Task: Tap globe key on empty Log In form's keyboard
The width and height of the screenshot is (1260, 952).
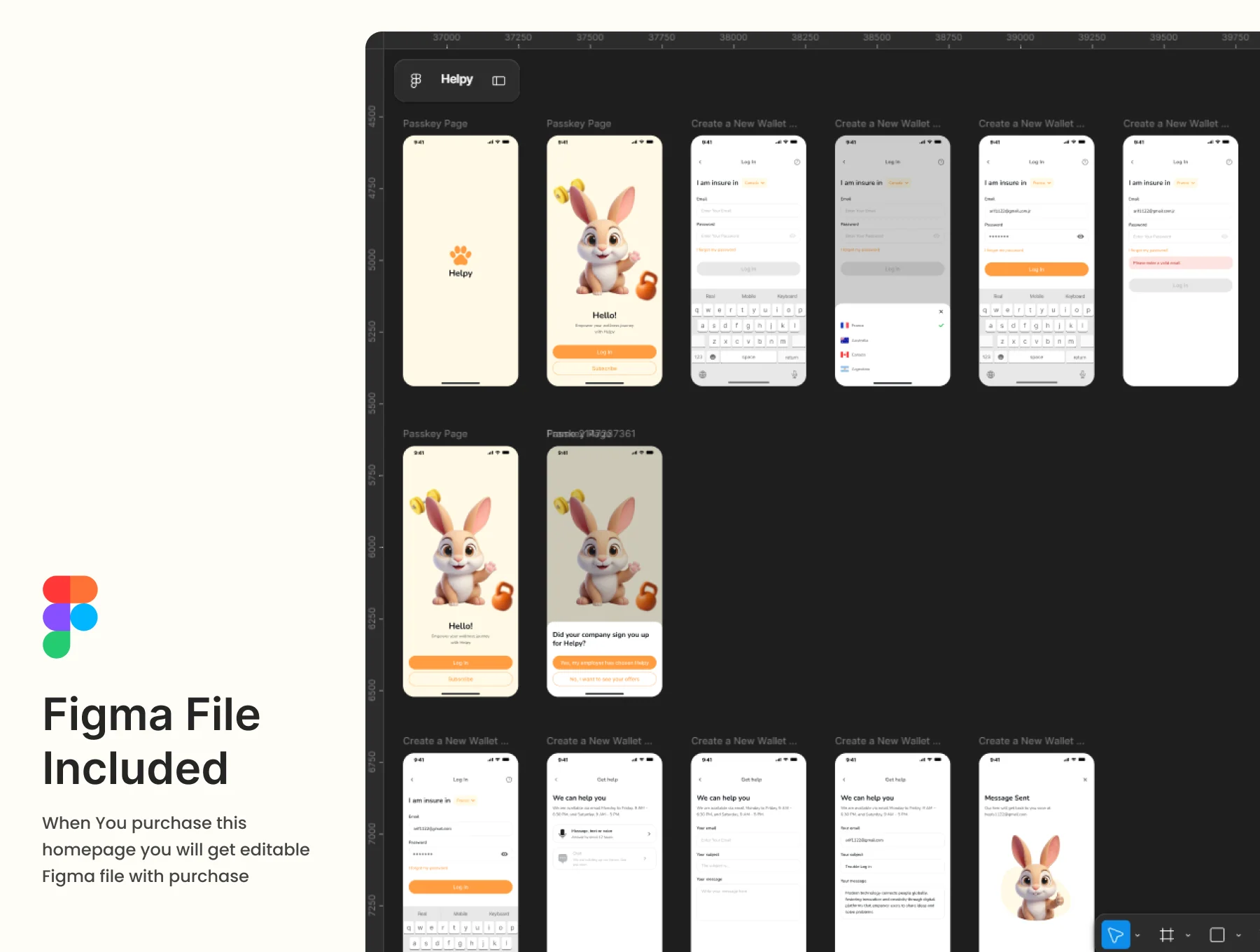Action: pos(703,374)
